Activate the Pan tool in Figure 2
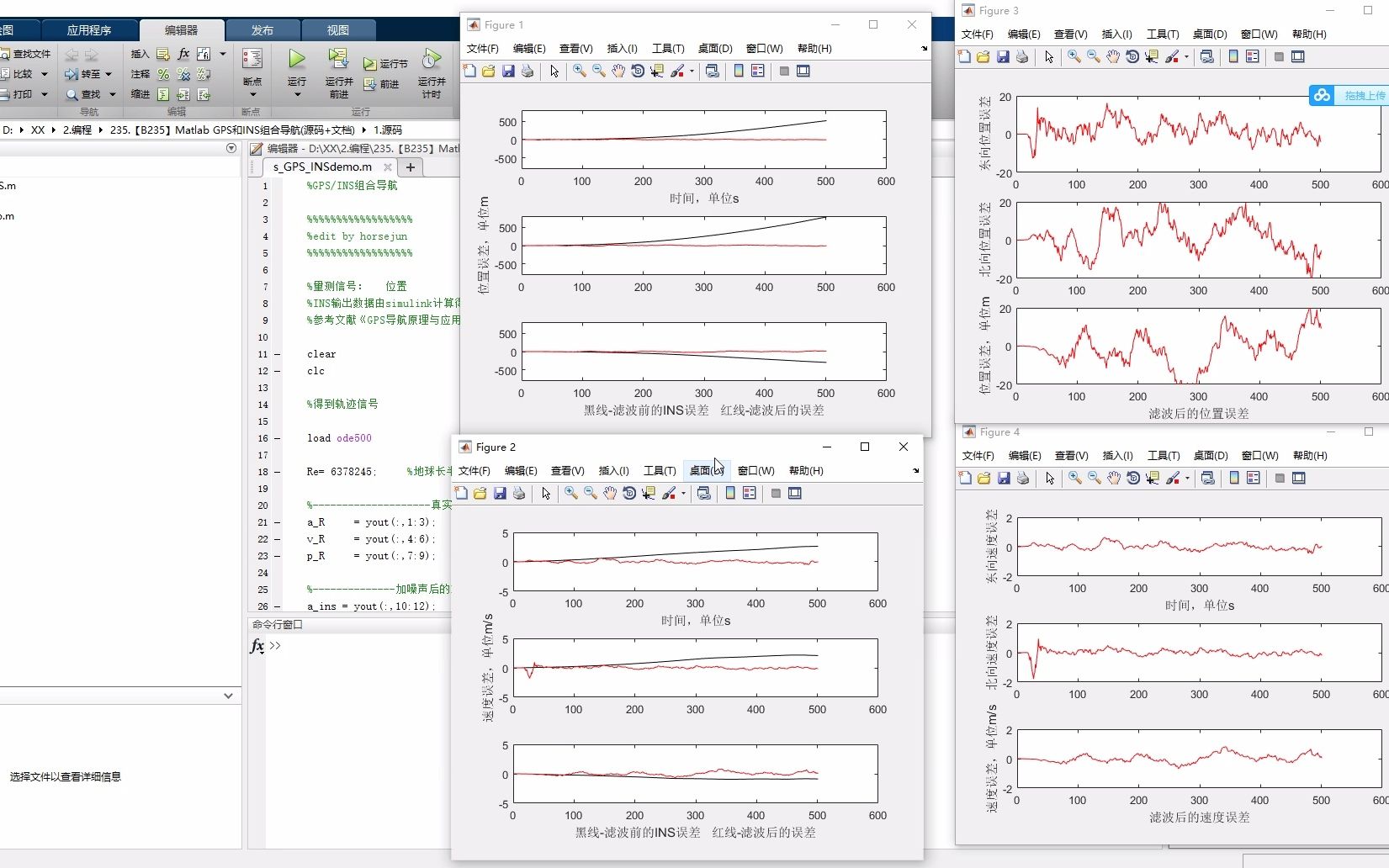The width and height of the screenshot is (1389, 868). pos(609,494)
